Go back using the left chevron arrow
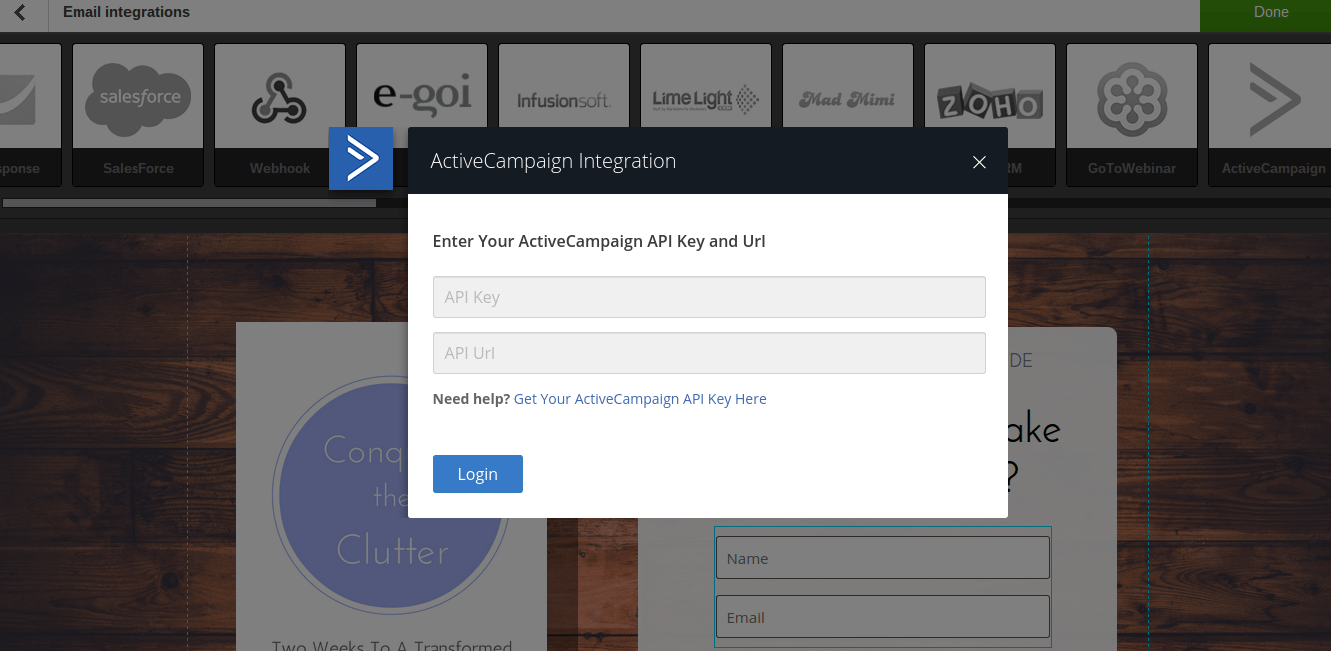The image size is (1331, 651). (x=20, y=13)
